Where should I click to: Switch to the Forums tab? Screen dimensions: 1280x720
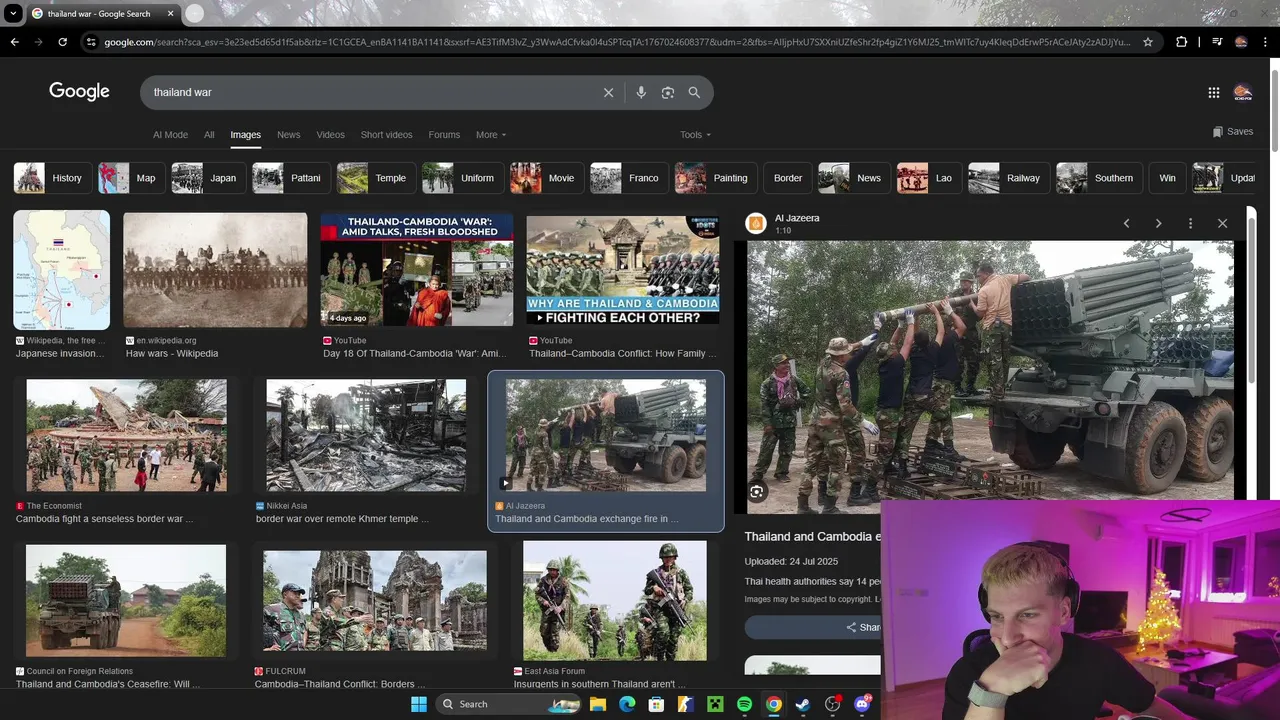point(444,135)
